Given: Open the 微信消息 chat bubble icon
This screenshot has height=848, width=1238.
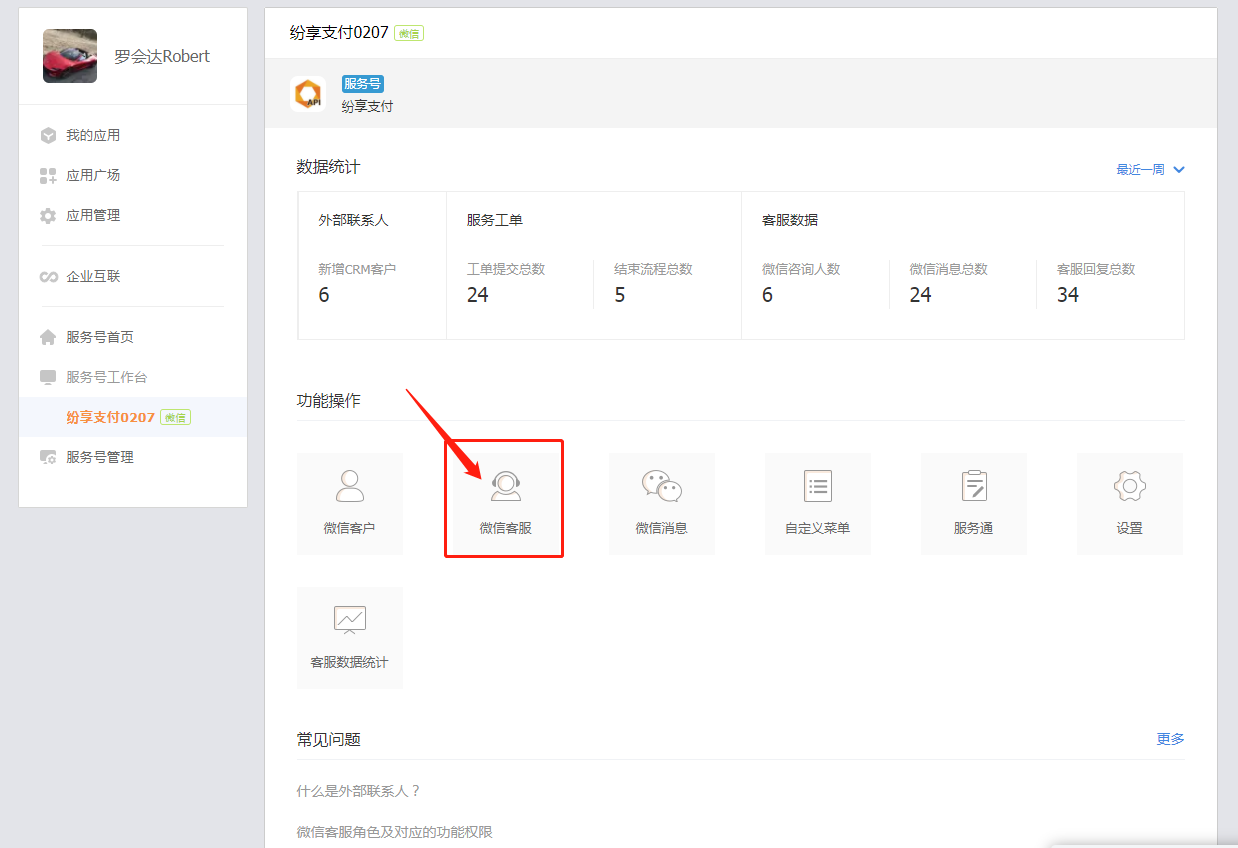Looking at the screenshot, I should tap(661, 487).
